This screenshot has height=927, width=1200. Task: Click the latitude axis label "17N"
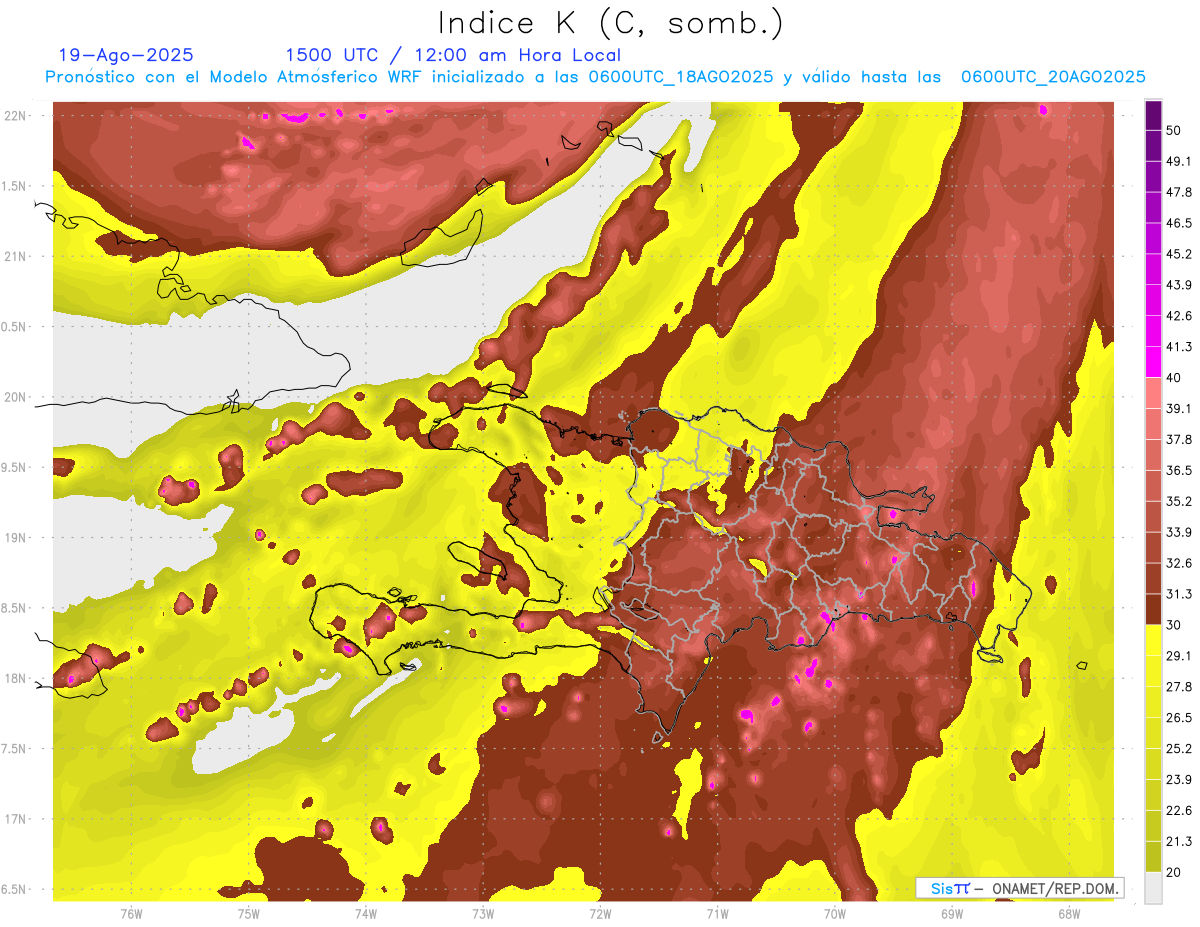coord(15,819)
